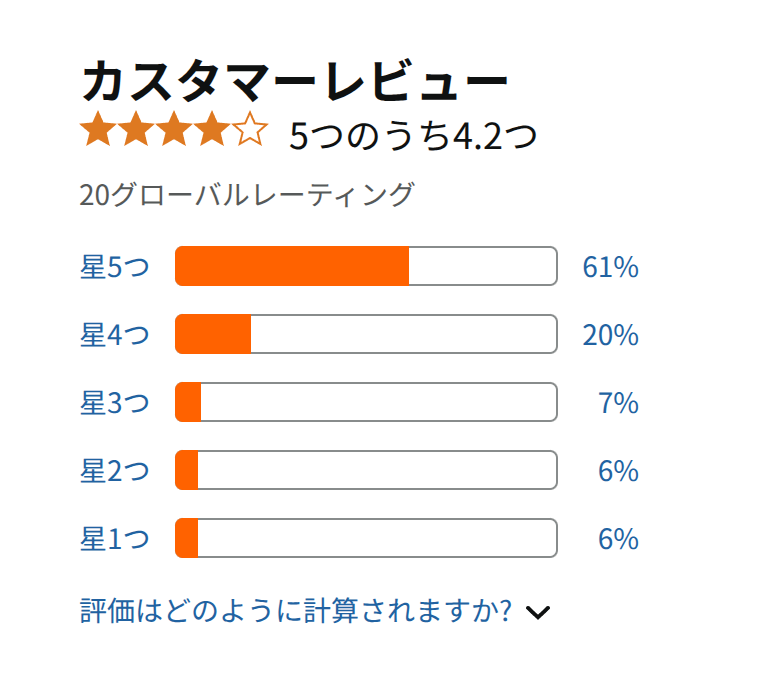Select the 3-star histogram bar

tap(366, 402)
